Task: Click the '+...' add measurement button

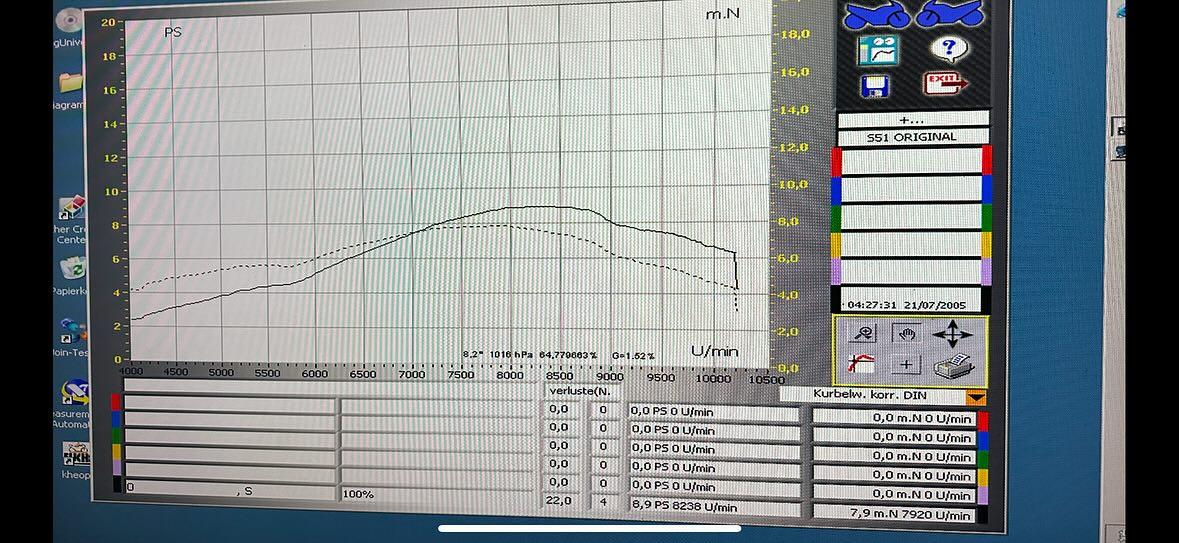Action: click(912, 119)
